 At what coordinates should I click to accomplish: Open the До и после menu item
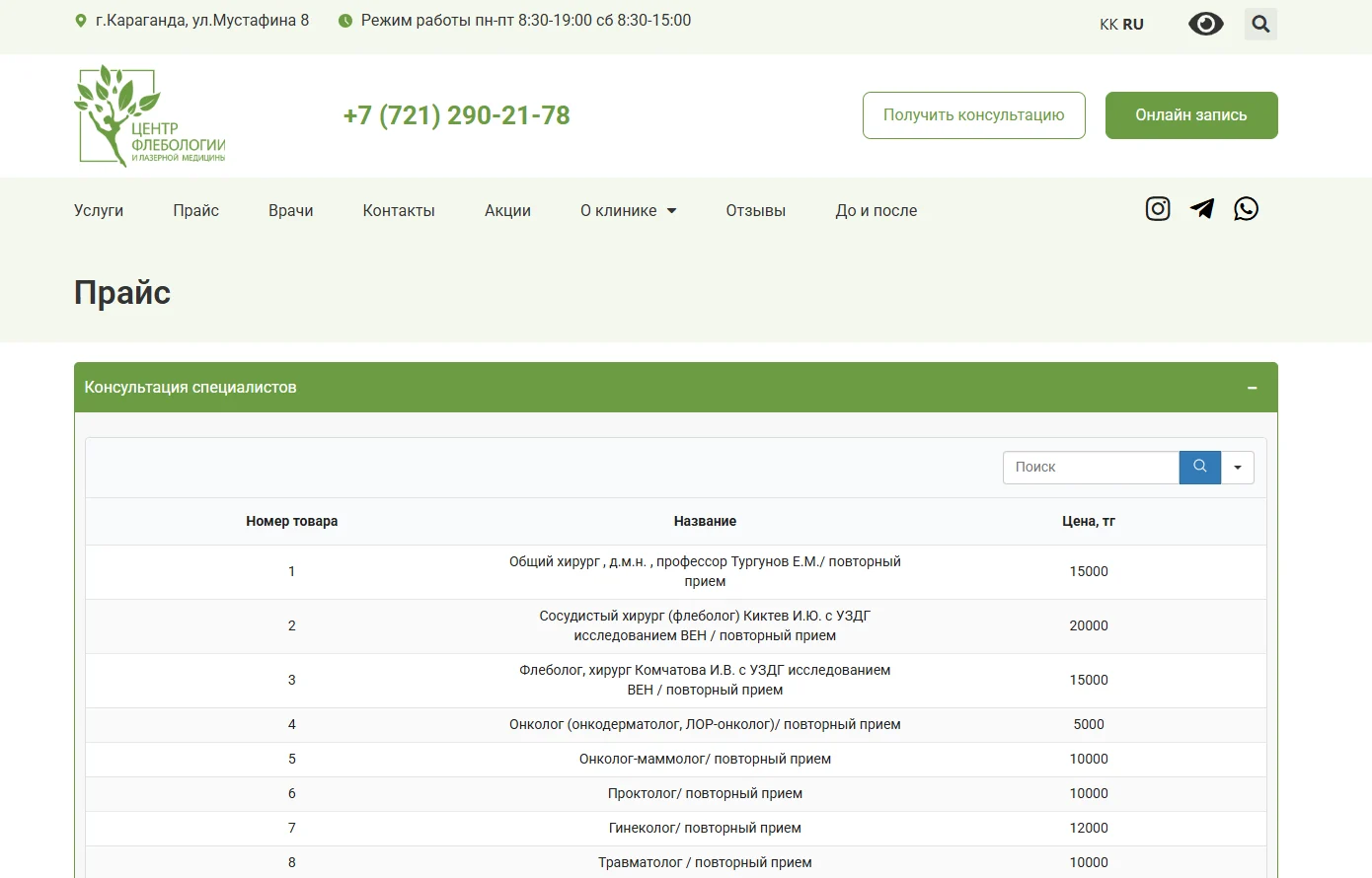click(877, 211)
